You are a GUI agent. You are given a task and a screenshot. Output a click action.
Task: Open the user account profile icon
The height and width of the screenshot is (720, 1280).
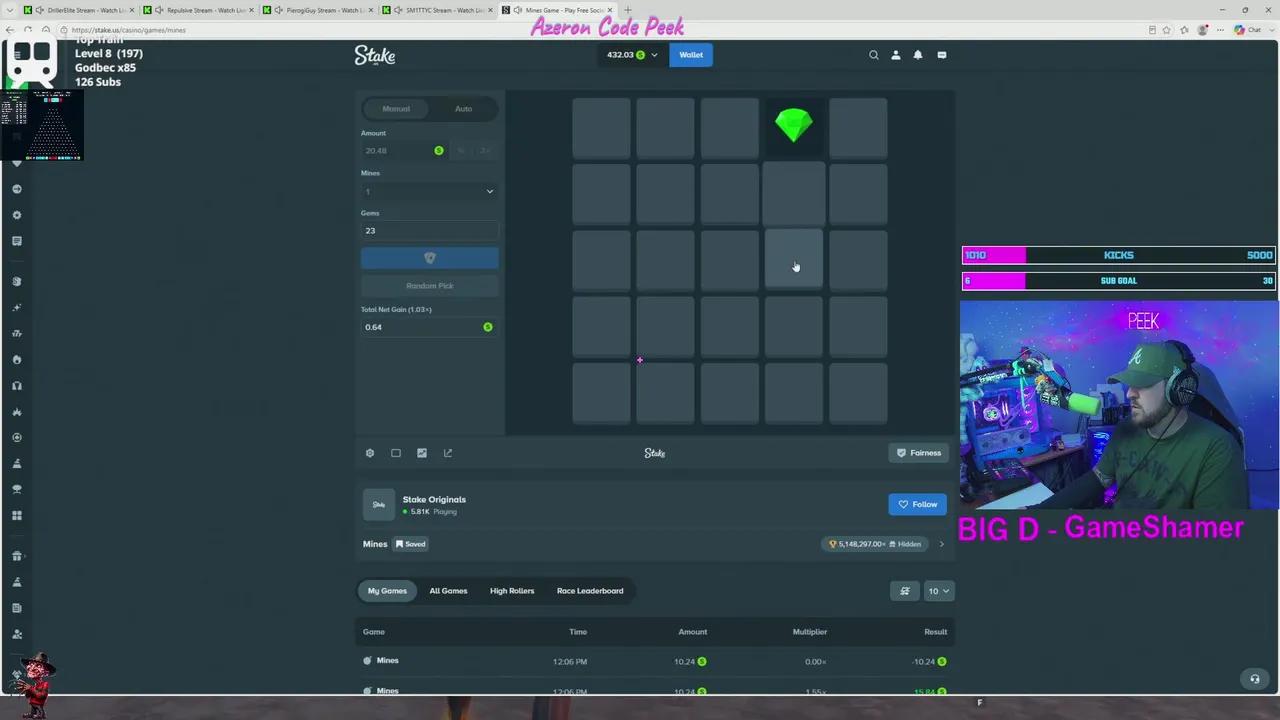click(x=896, y=55)
